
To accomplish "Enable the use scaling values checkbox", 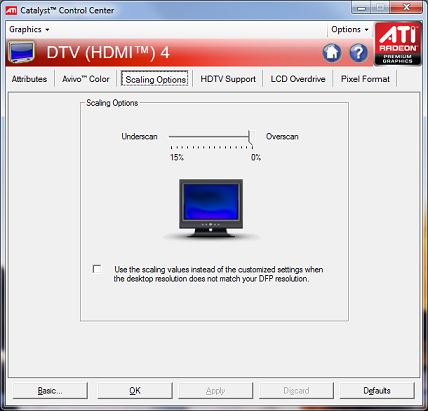I will (x=97, y=269).
